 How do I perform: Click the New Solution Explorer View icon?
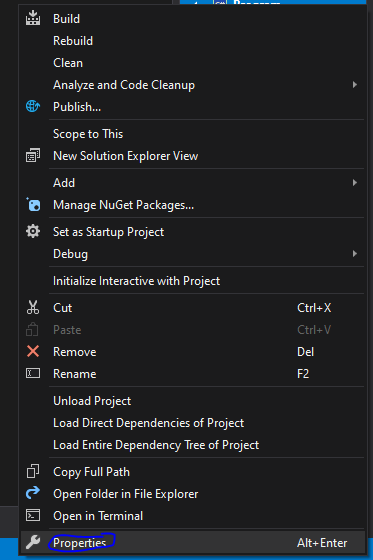click(x=33, y=156)
